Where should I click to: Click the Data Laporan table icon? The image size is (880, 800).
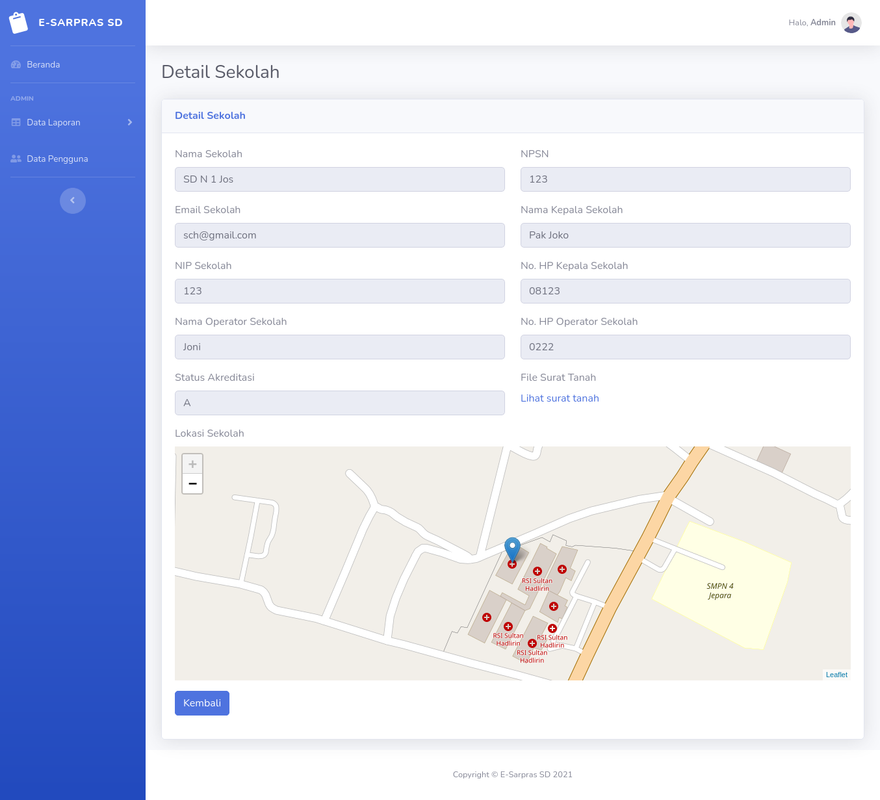pos(16,122)
